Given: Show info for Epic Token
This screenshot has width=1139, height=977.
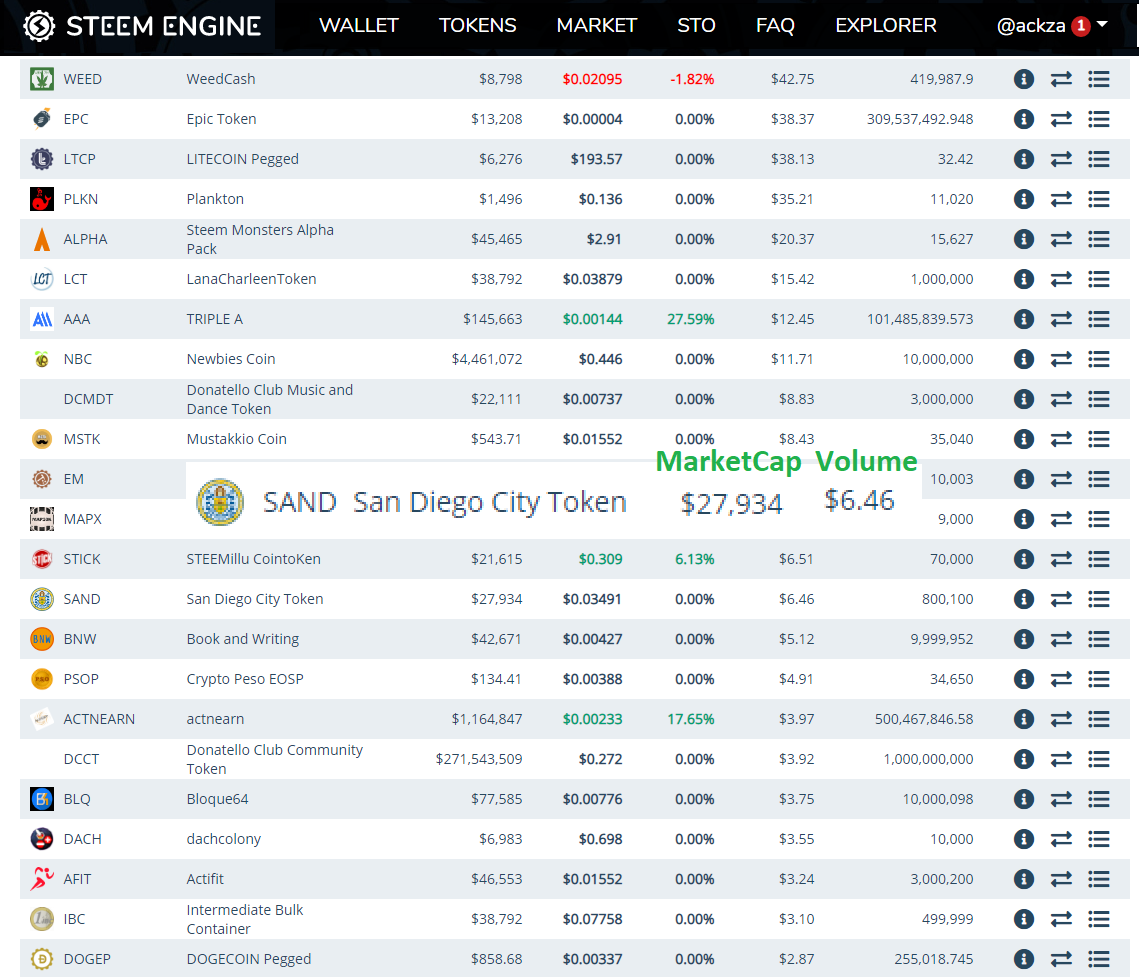Looking at the screenshot, I should (x=1024, y=119).
